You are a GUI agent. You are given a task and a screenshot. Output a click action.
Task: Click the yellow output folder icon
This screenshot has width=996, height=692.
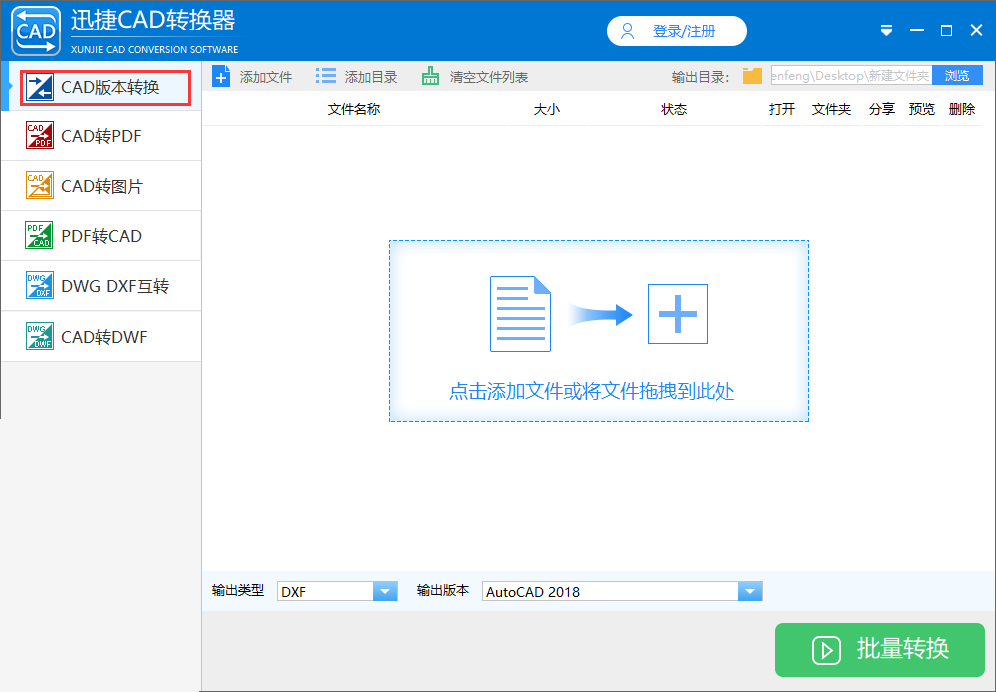coord(752,76)
